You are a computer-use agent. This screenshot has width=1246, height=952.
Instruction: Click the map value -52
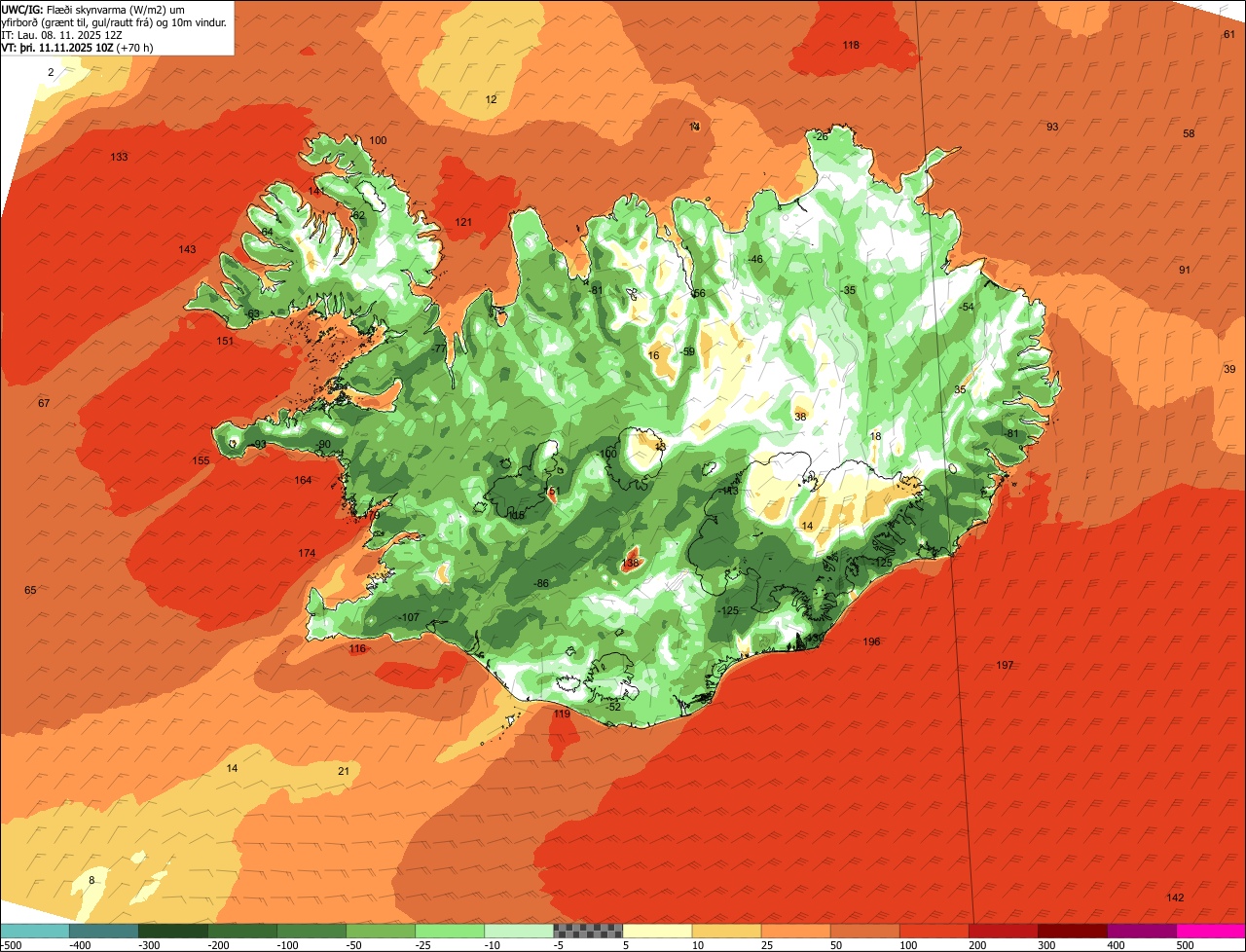(612, 707)
